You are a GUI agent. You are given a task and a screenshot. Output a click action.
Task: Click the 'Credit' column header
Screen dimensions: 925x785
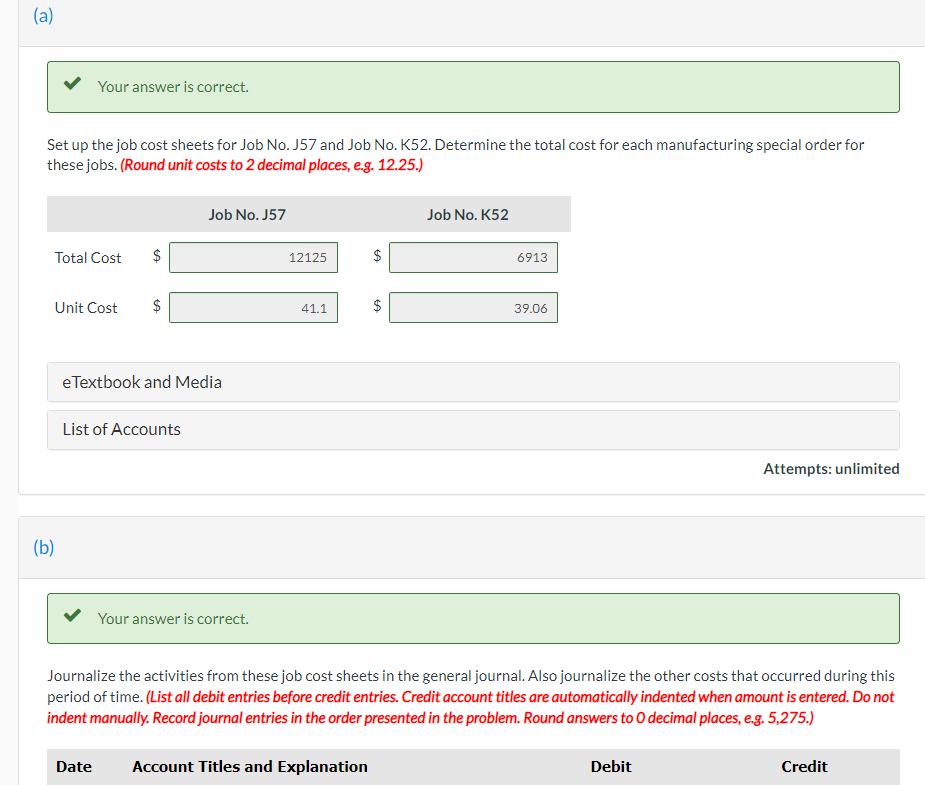click(x=805, y=767)
